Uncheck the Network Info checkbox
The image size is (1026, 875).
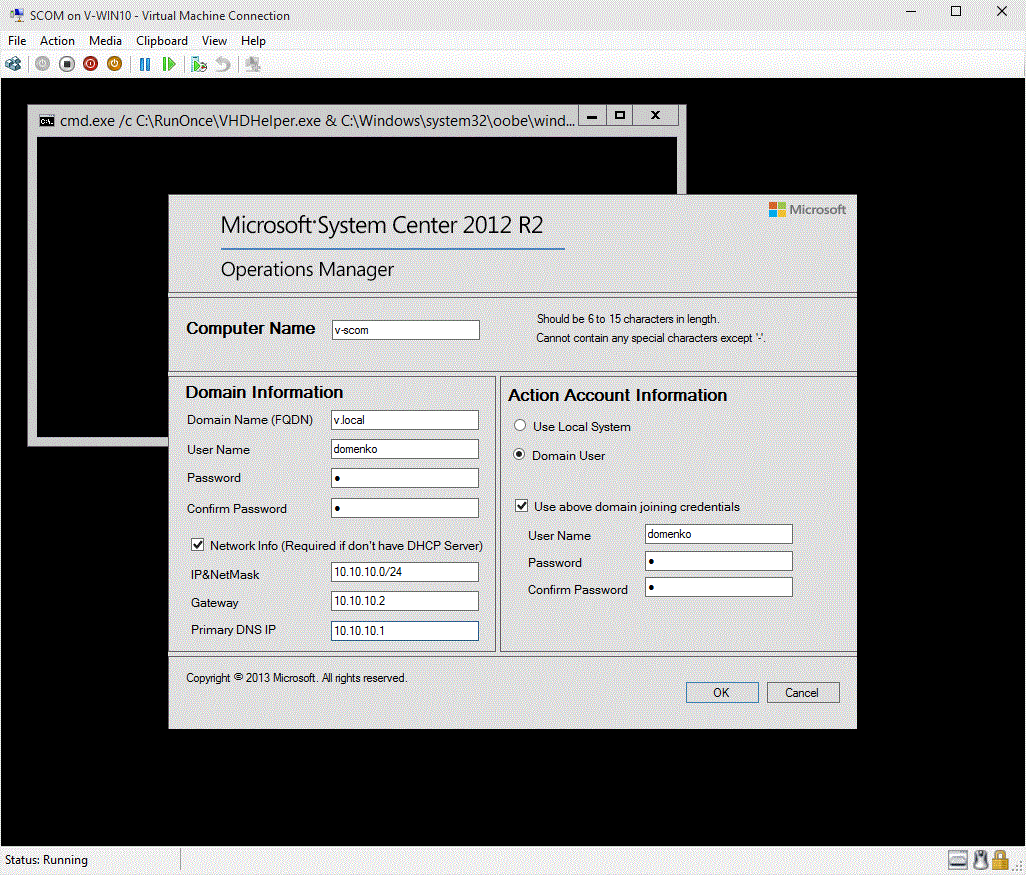[198, 545]
